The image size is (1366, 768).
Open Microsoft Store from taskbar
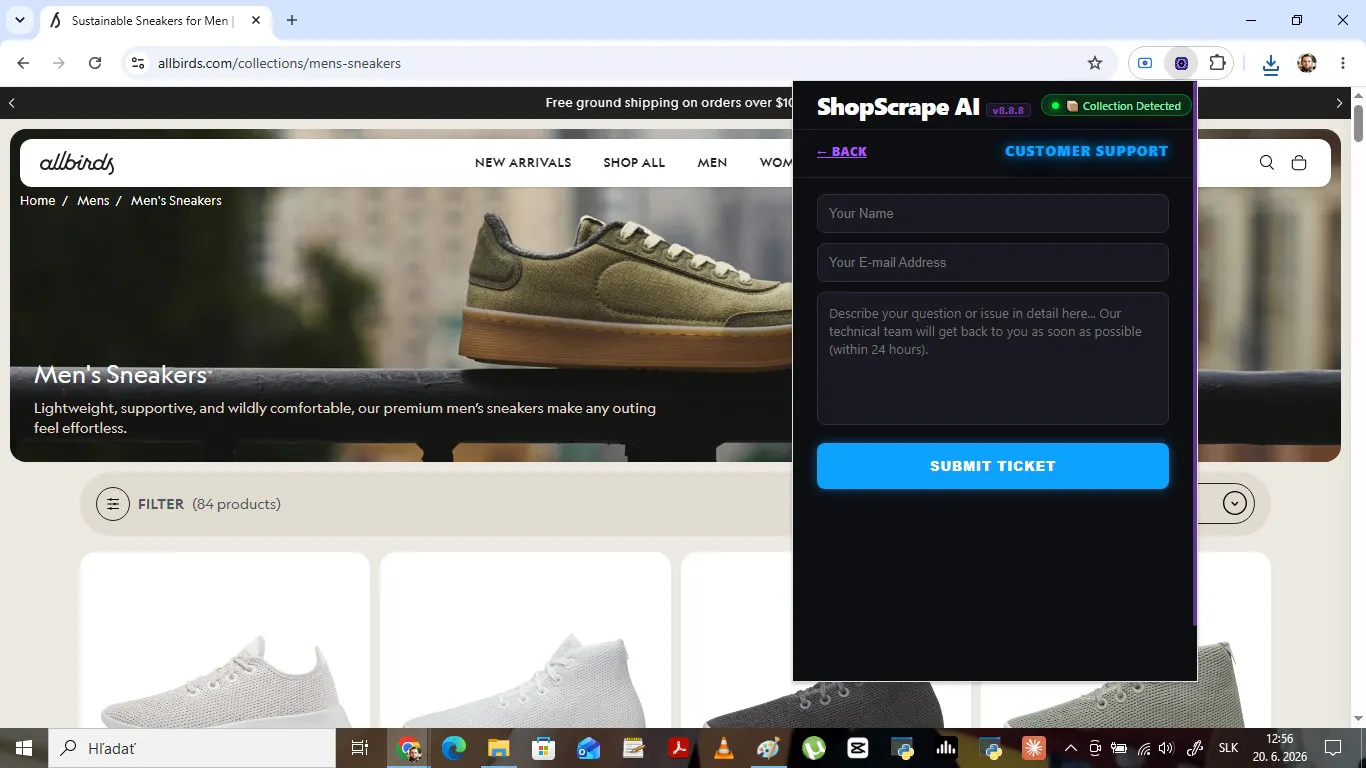[543, 748]
